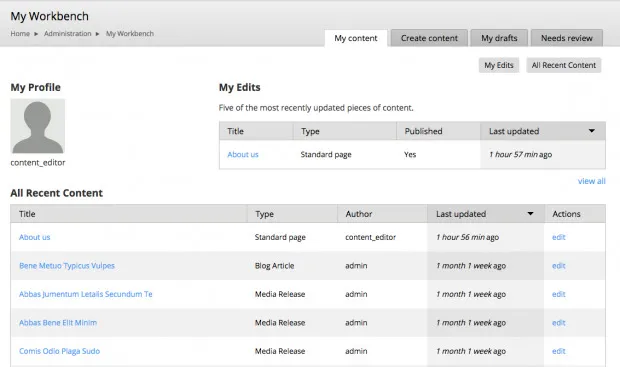Sort My Edits by Title column
620x367 pixels.
[x=235, y=131]
